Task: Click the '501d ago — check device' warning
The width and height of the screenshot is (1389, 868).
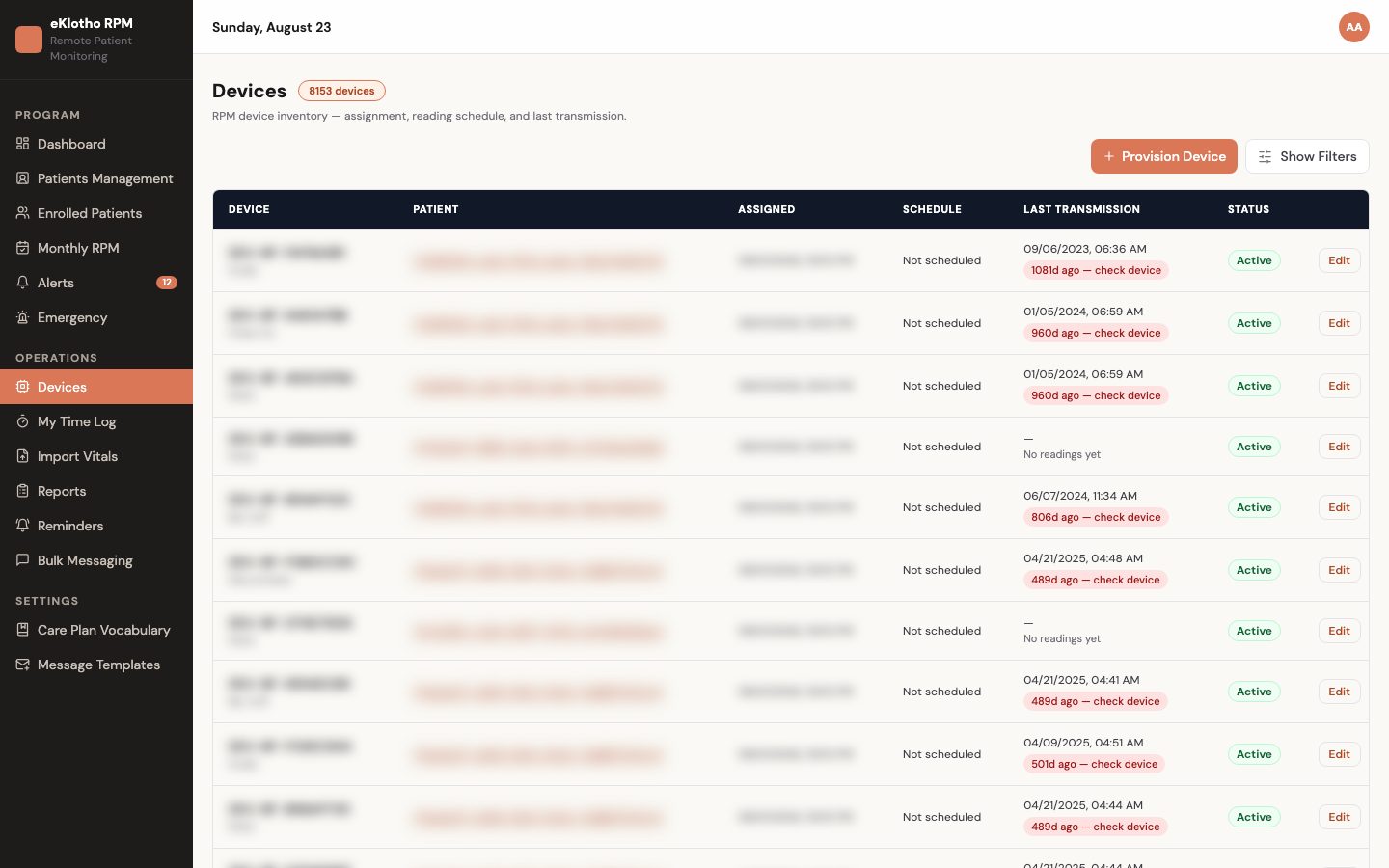Action: click(x=1094, y=764)
